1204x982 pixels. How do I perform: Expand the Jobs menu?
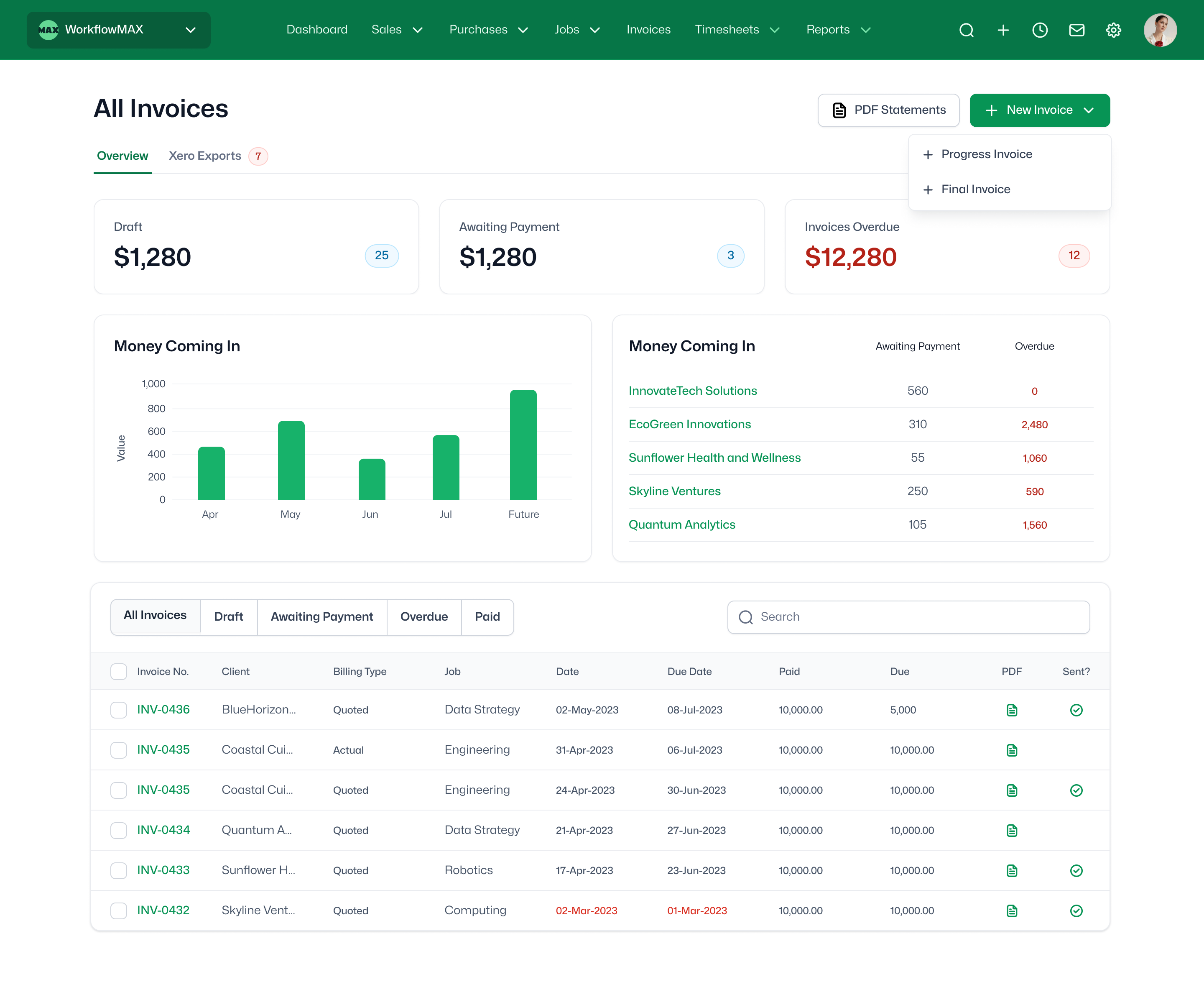click(x=577, y=30)
